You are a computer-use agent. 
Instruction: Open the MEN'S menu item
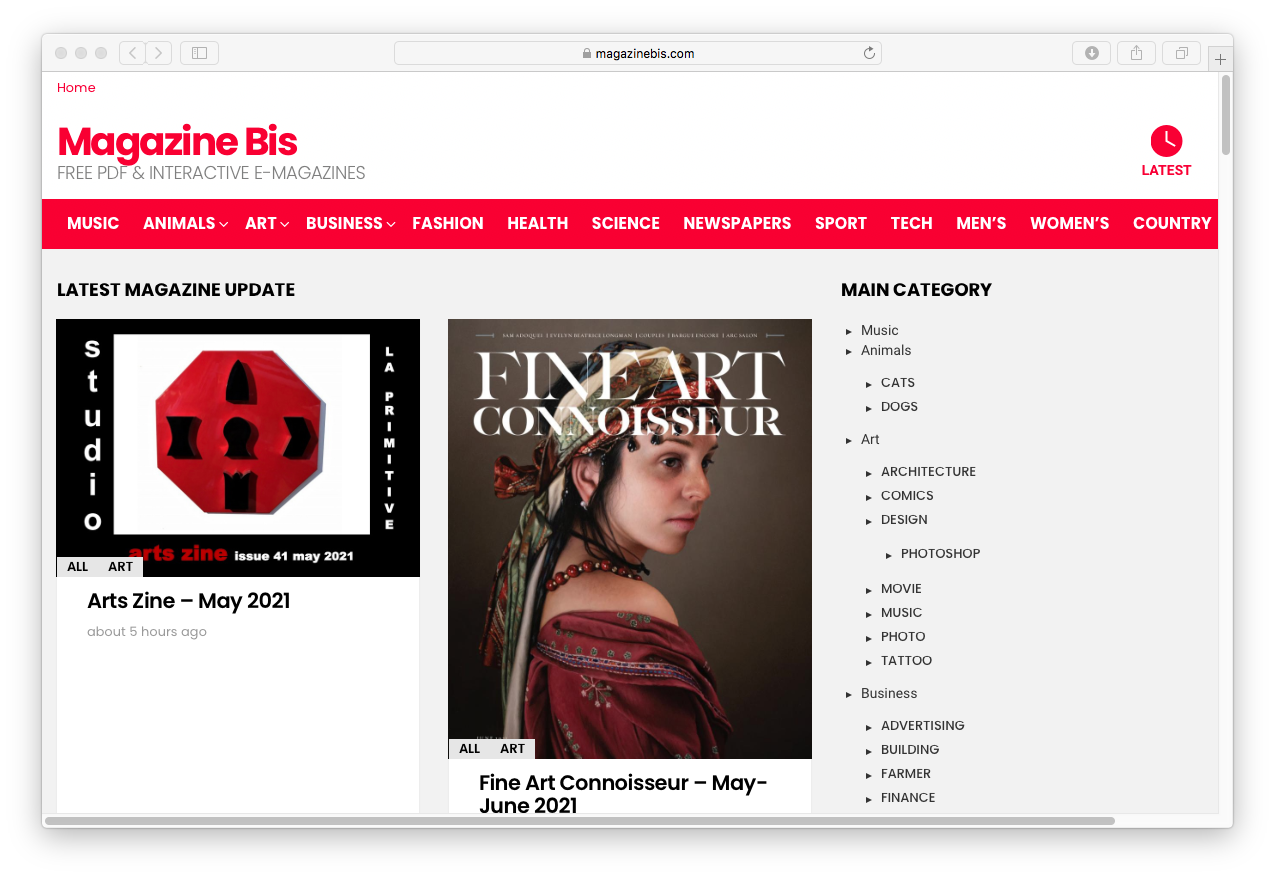tap(981, 223)
